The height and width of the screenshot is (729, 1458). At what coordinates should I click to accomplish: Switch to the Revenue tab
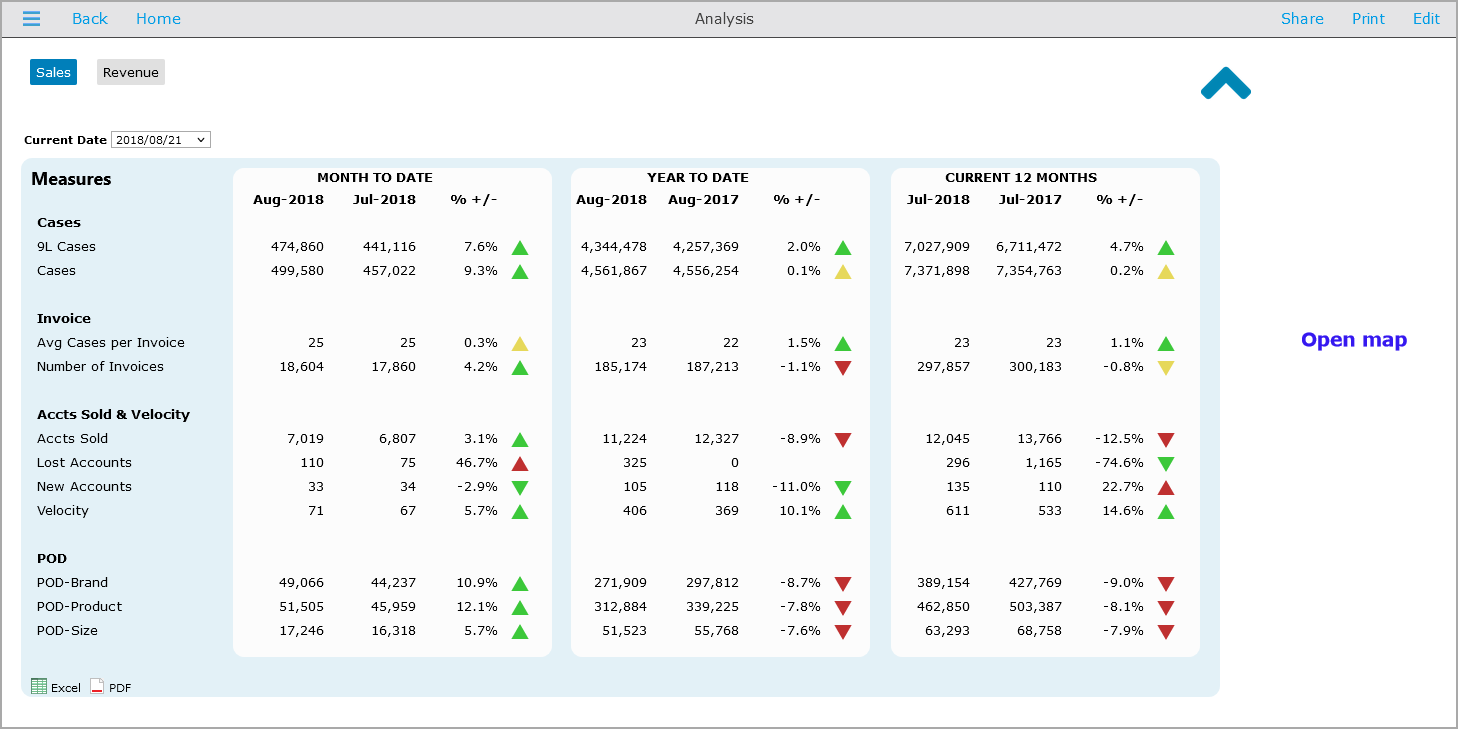pyautogui.click(x=130, y=72)
